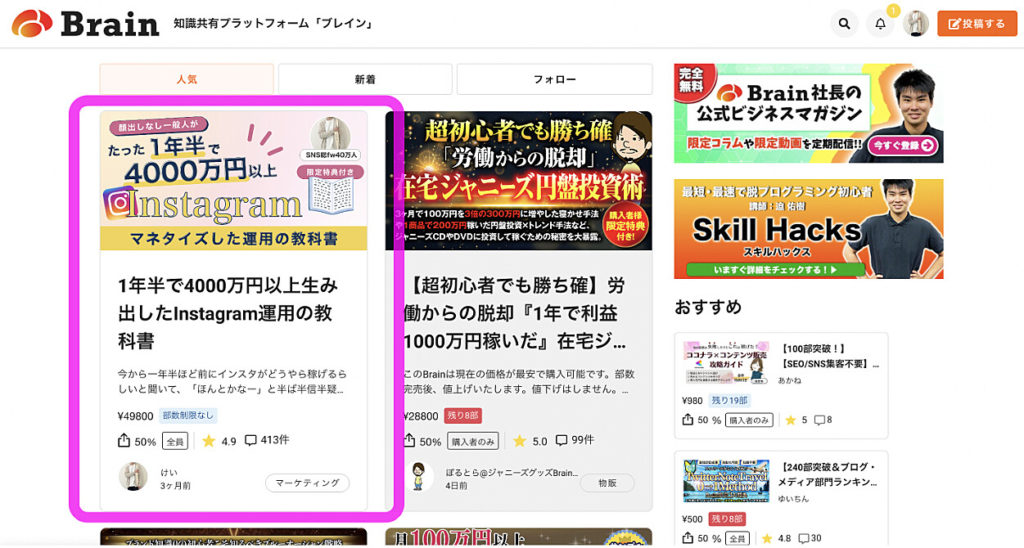The image size is (1024, 548).
Task: Click the マーケティング category tag
Action: pos(307,483)
